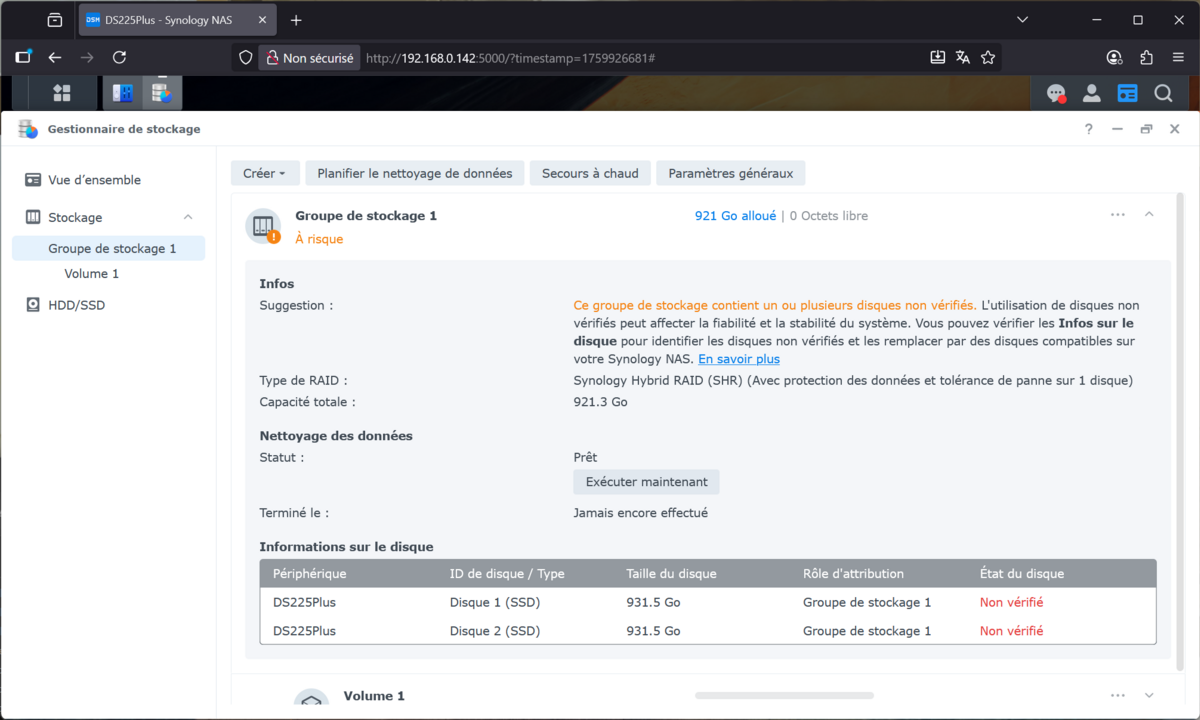Open the En savoir plus link
Image resolution: width=1200 pixels, height=720 pixels.
(739, 359)
